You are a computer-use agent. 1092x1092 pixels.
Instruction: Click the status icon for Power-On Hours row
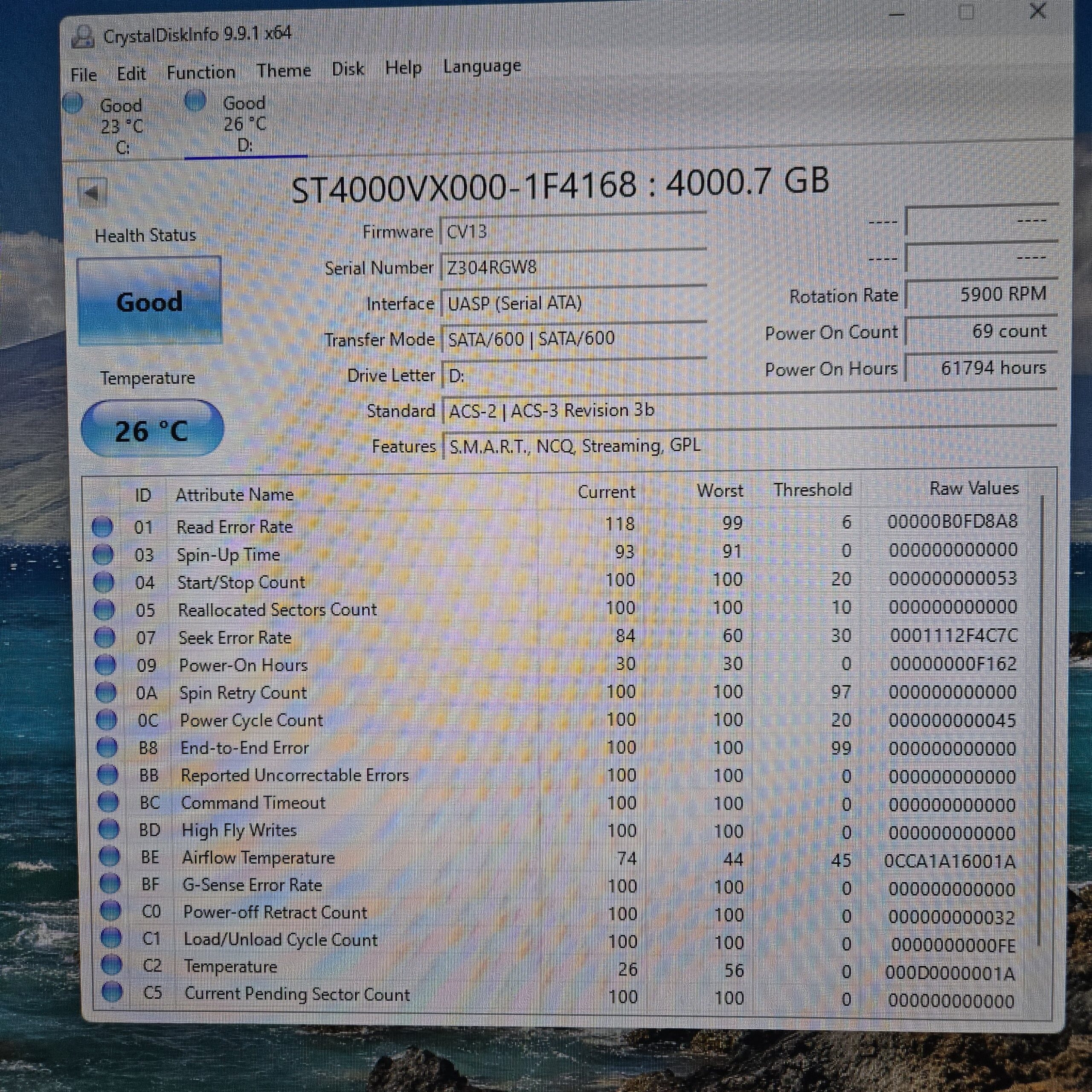pyautogui.click(x=105, y=665)
